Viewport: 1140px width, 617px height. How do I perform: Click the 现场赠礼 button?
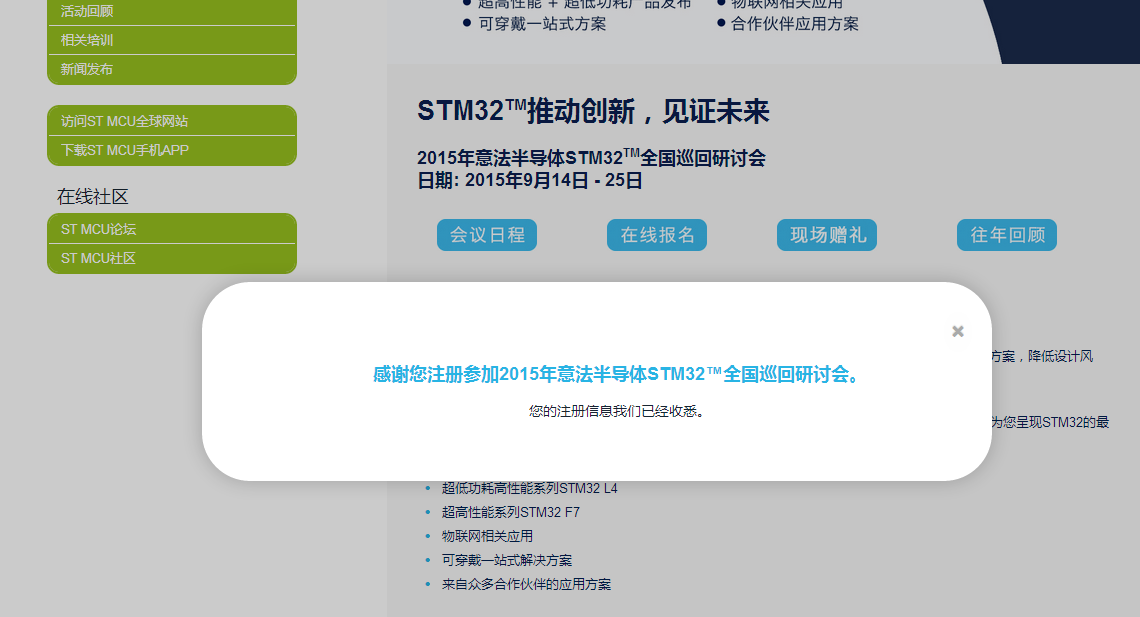tap(827, 235)
